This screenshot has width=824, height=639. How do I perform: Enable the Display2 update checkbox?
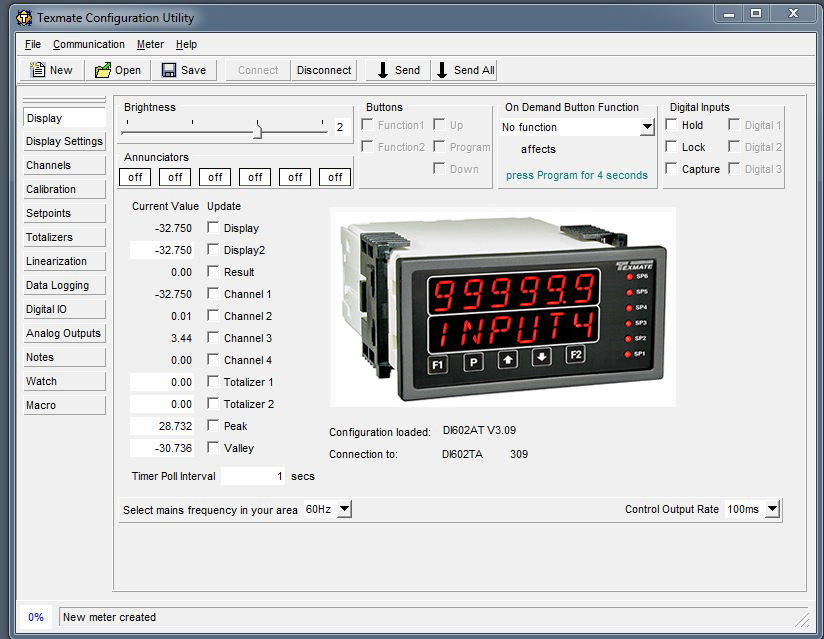tap(213, 249)
